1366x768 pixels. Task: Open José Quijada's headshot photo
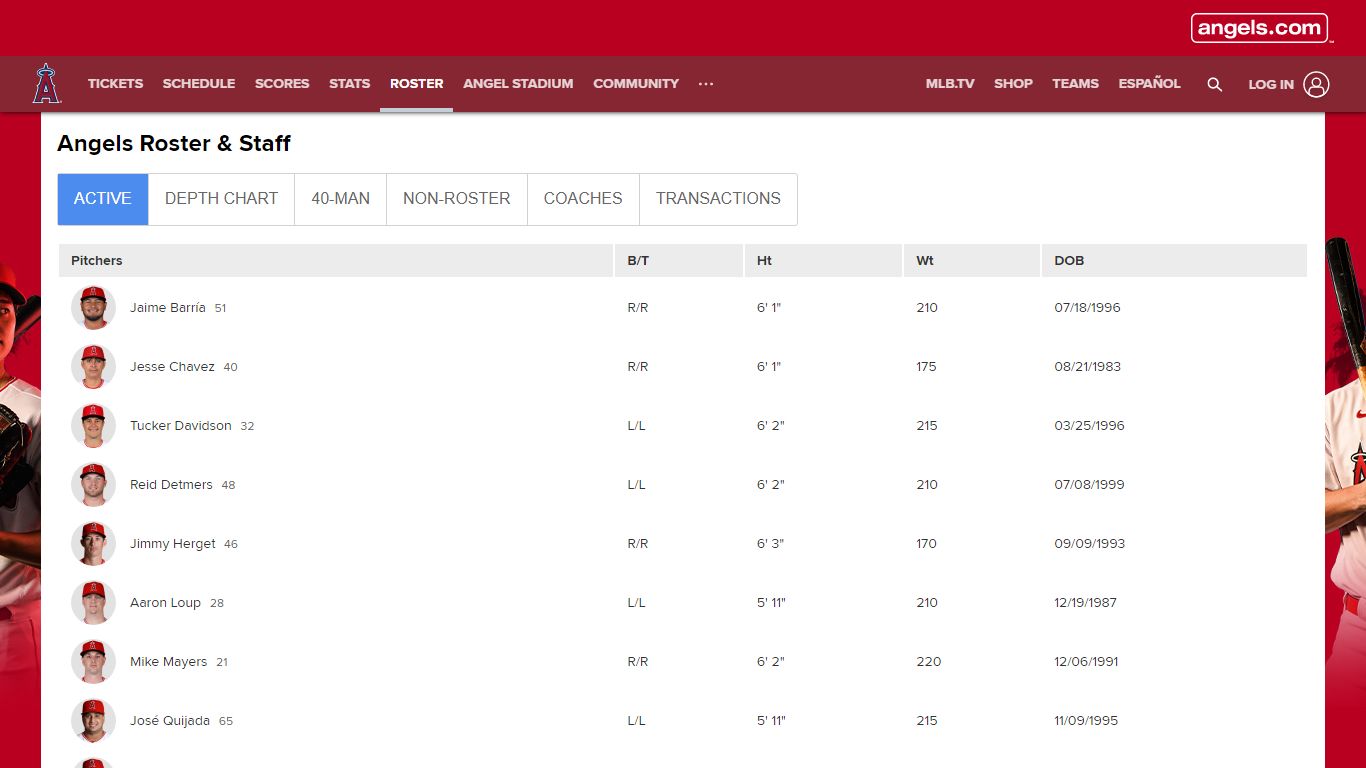[x=93, y=721]
